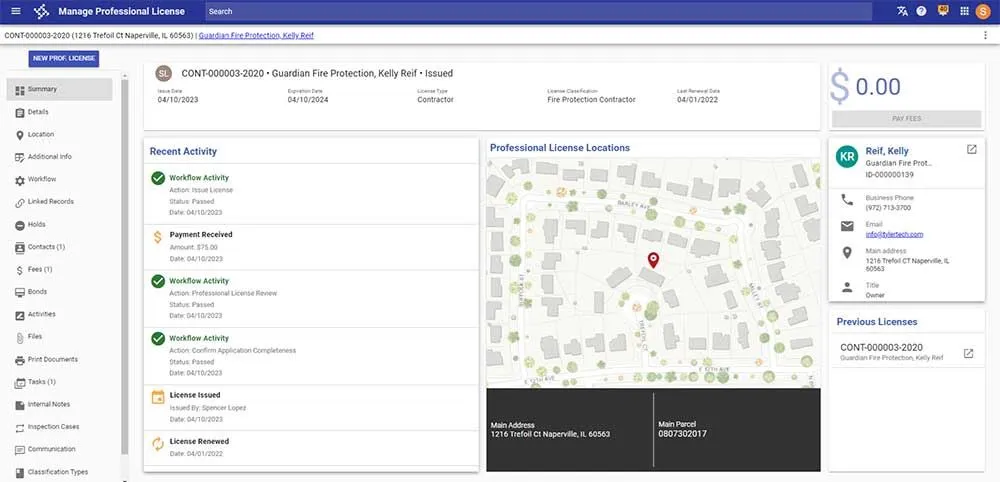The height and width of the screenshot is (482, 1000).
Task: Click the red map location pin
Action: 653,260
